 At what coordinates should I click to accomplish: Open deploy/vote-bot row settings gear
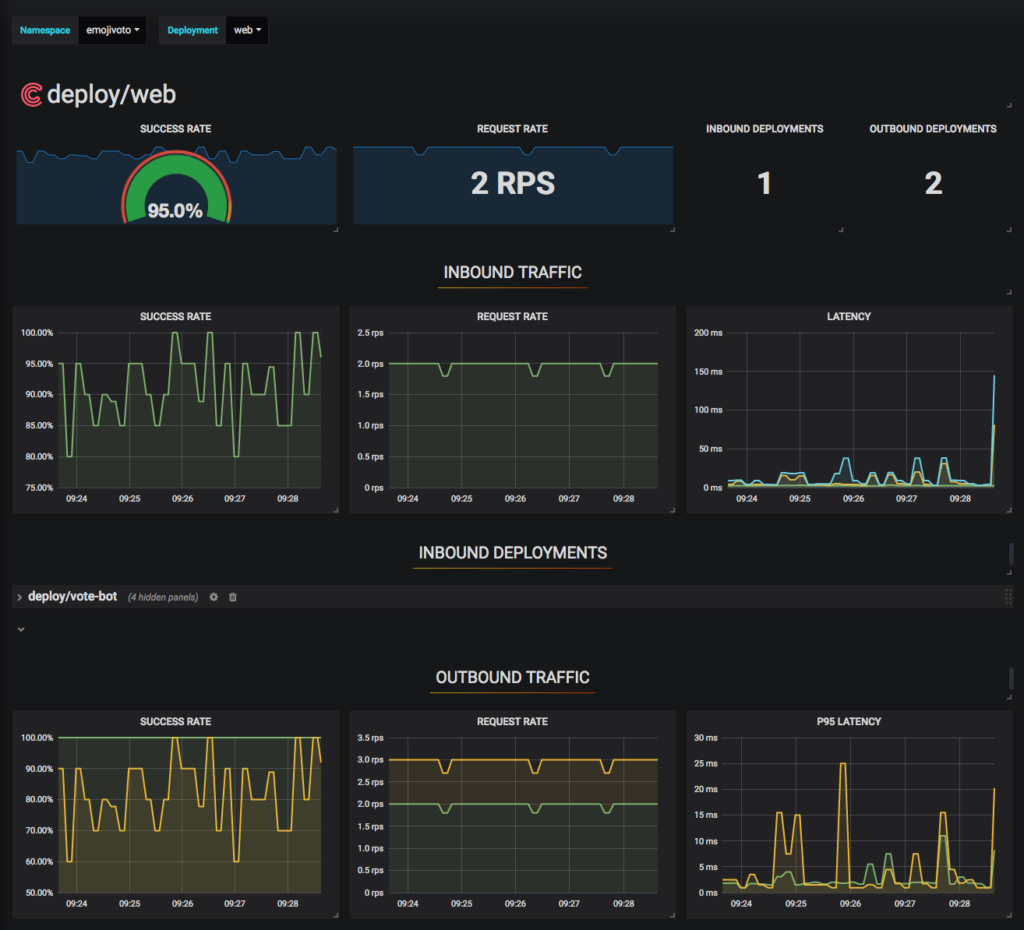214,597
